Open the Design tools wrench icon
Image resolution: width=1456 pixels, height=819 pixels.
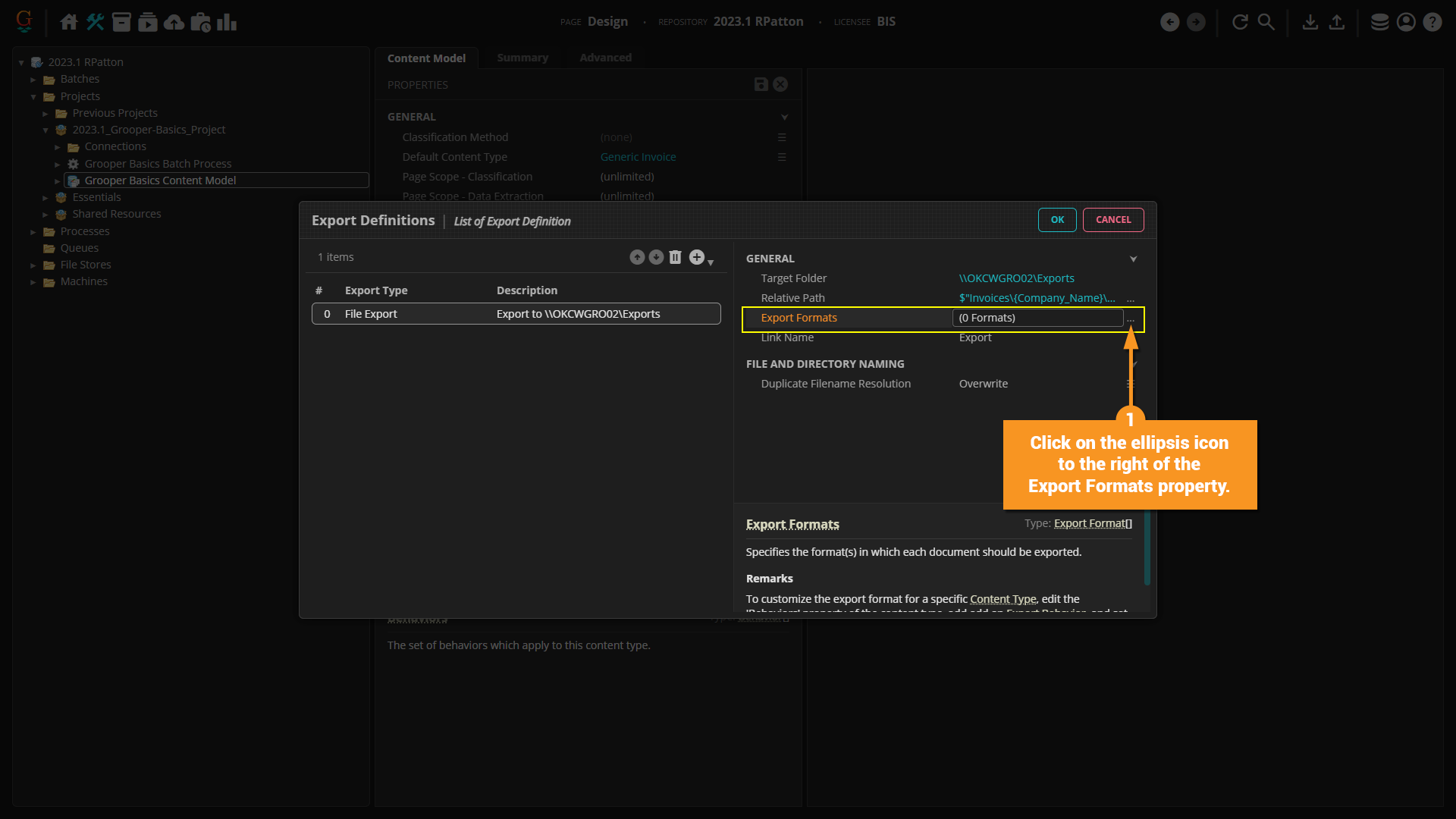(x=96, y=22)
